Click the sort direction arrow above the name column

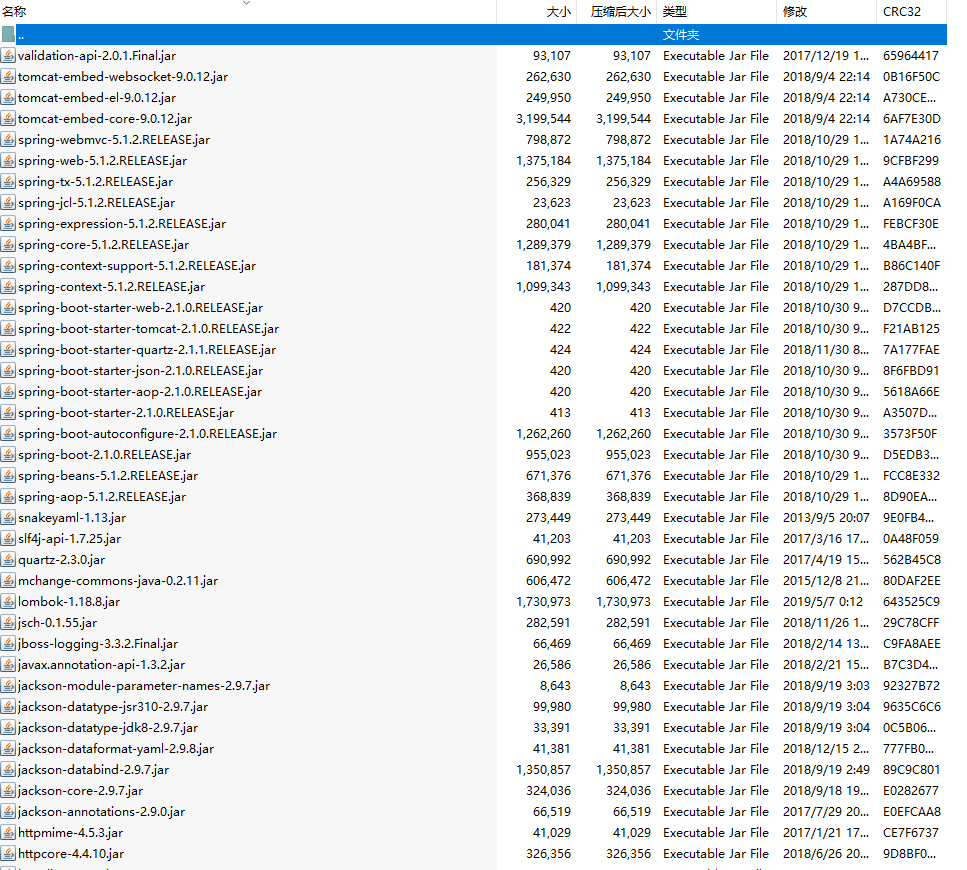click(x=246, y=3)
